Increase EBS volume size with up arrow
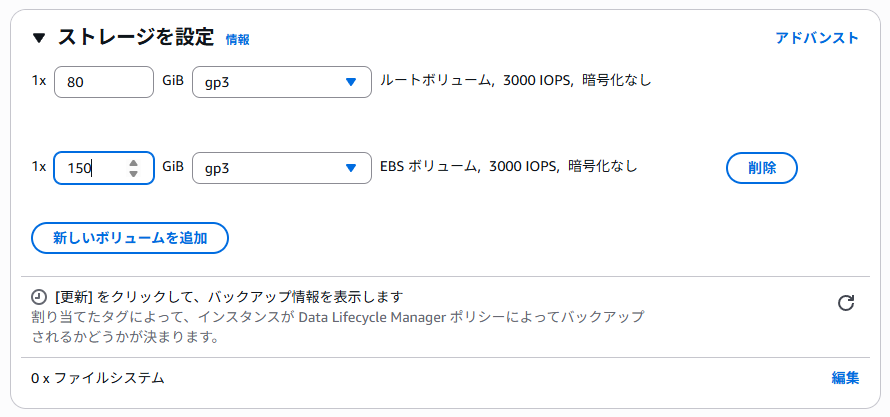 click(x=133, y=163)
